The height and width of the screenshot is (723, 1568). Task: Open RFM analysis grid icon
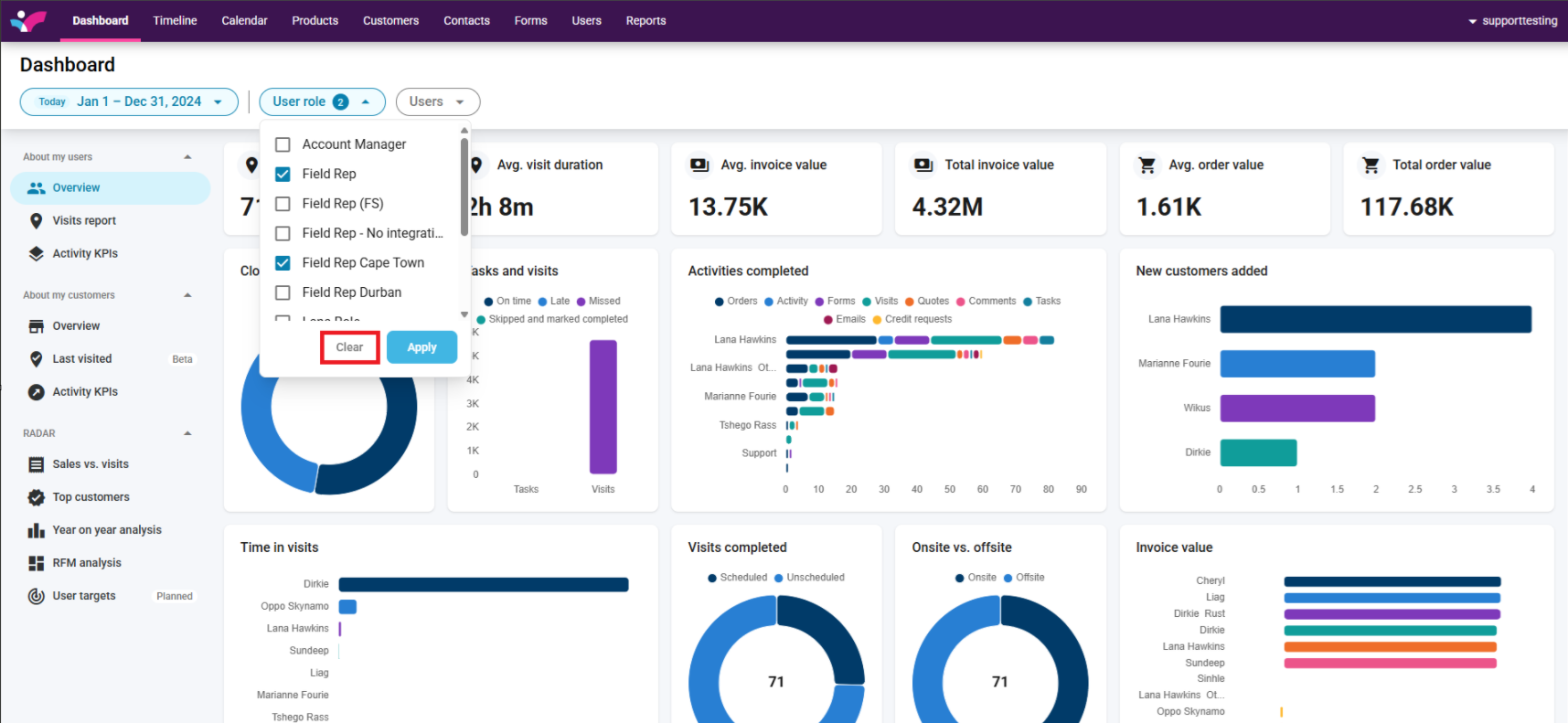[x=37, y=563]
